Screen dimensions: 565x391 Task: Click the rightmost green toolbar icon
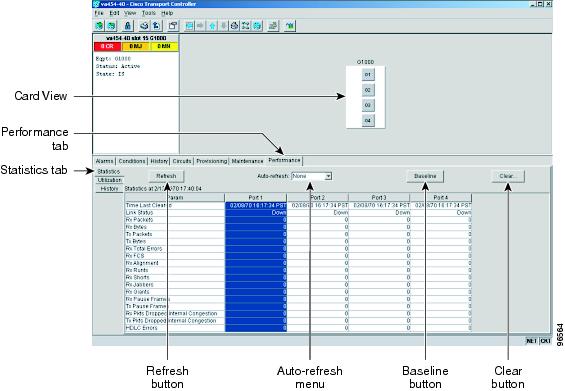coord(290,26)
